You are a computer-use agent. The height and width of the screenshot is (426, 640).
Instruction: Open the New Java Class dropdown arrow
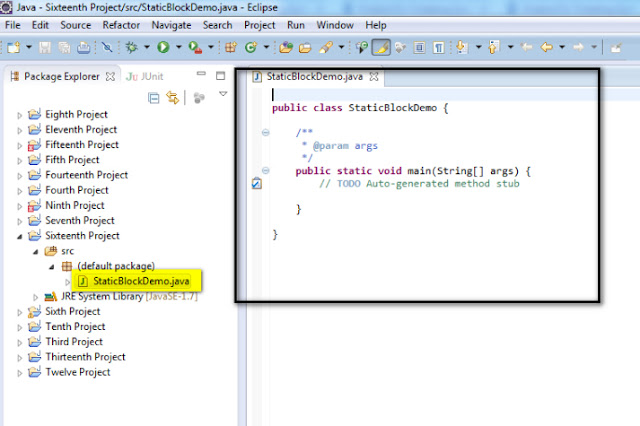pyautogui.click(x=266, y=47)
